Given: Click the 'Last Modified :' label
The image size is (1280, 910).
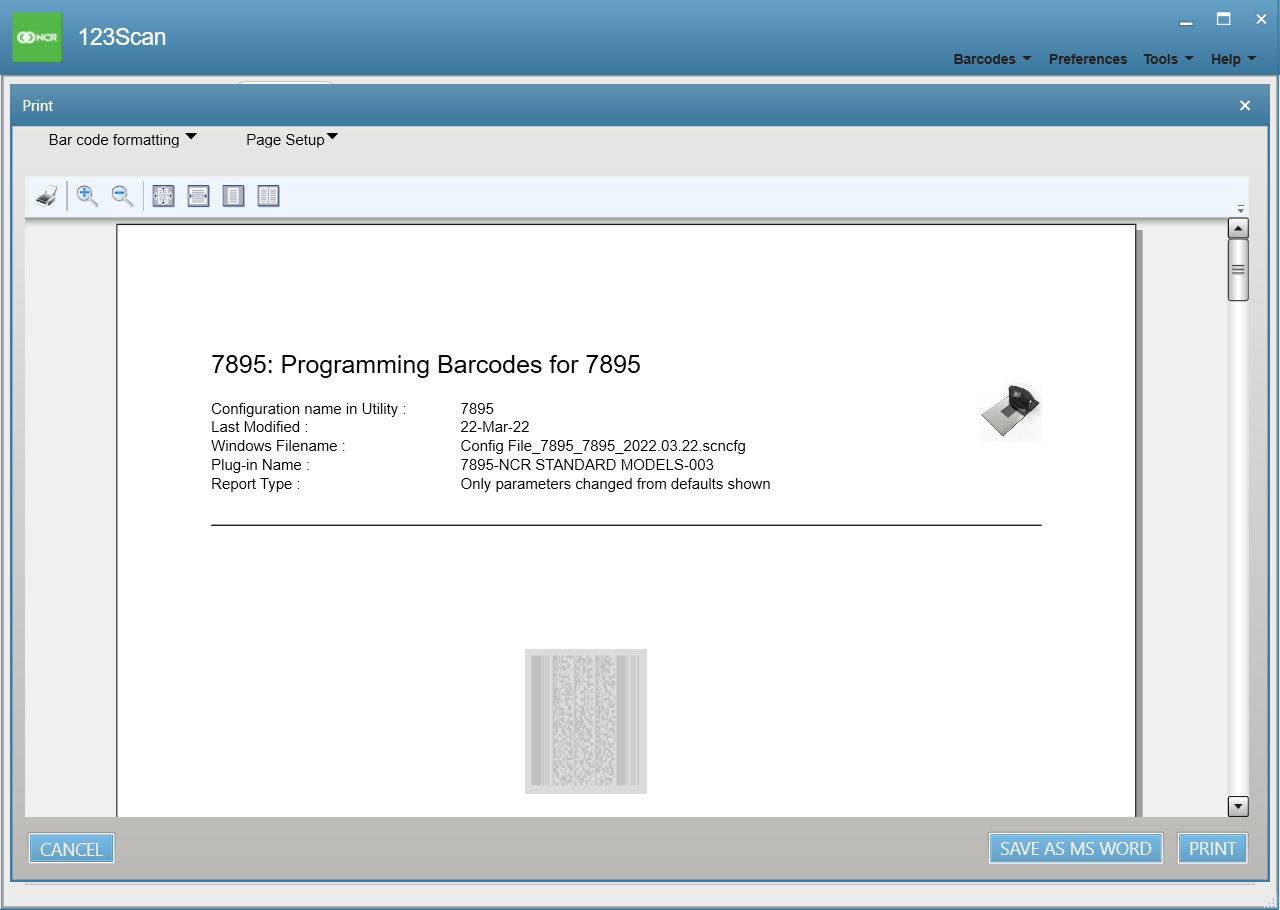Looking at the screenshot, I should pos(260,427).
